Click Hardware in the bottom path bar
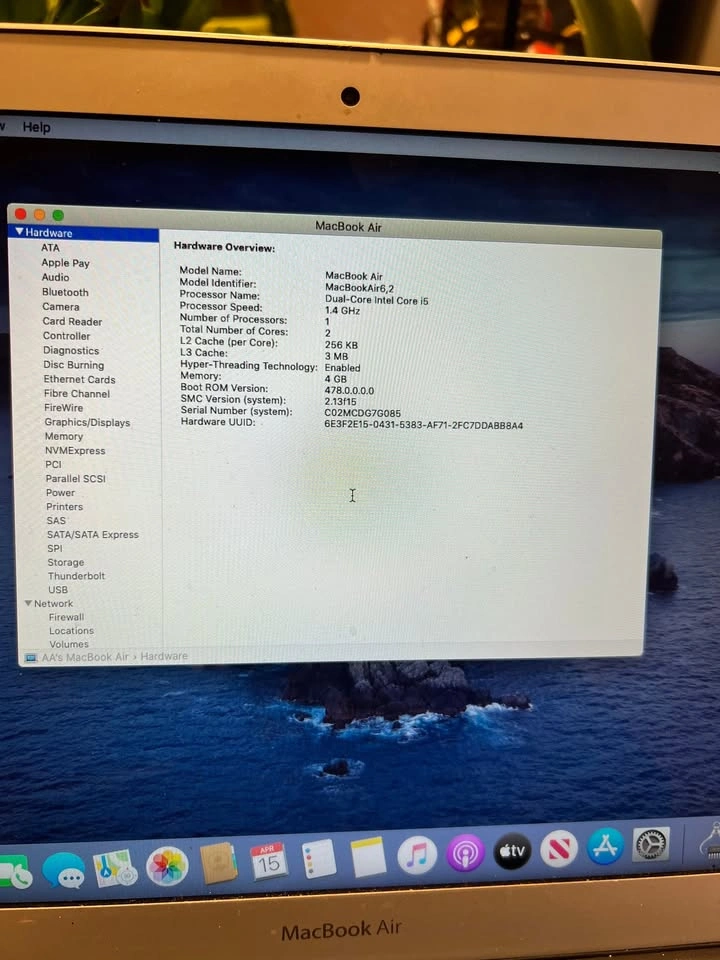The image size is (720, 960). (164, 656)
